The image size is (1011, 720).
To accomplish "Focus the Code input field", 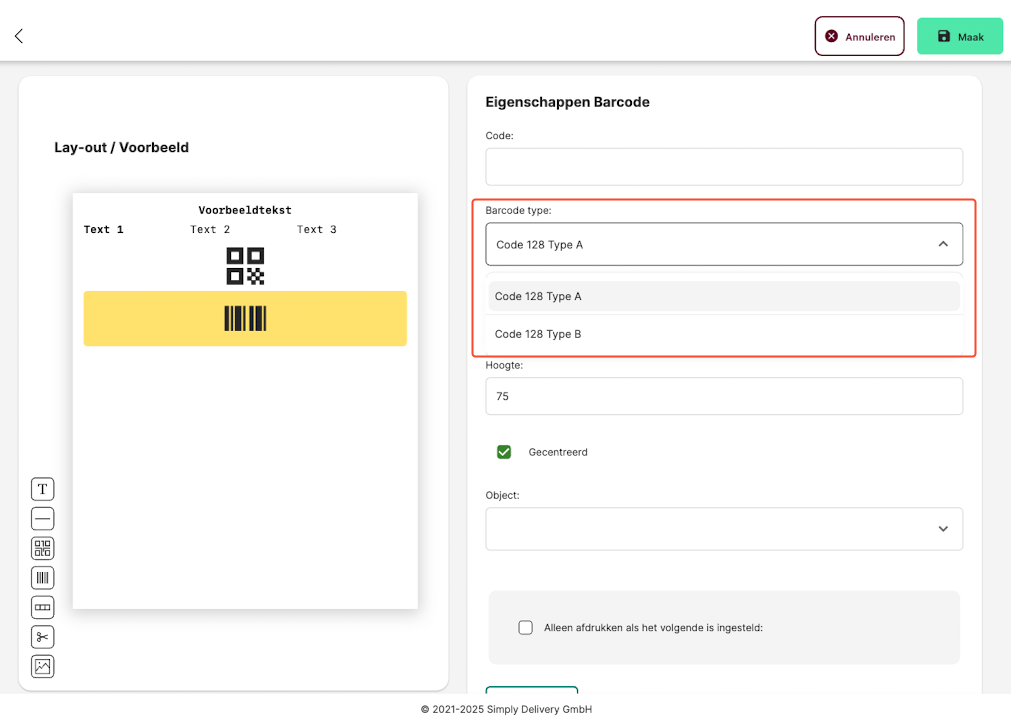I will click(x=724, y=167).
